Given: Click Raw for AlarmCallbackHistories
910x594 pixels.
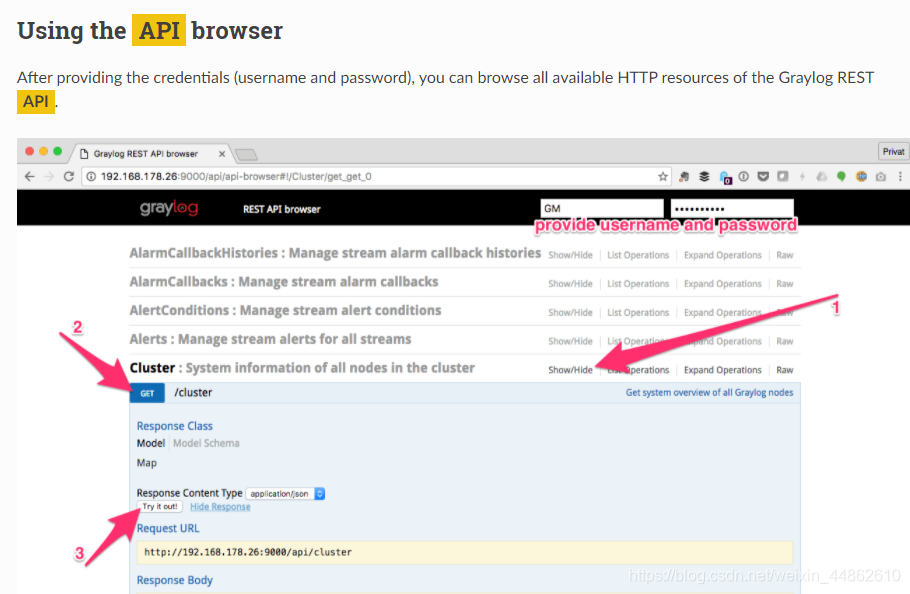Looking at the screenshot, I should (785, 255).
